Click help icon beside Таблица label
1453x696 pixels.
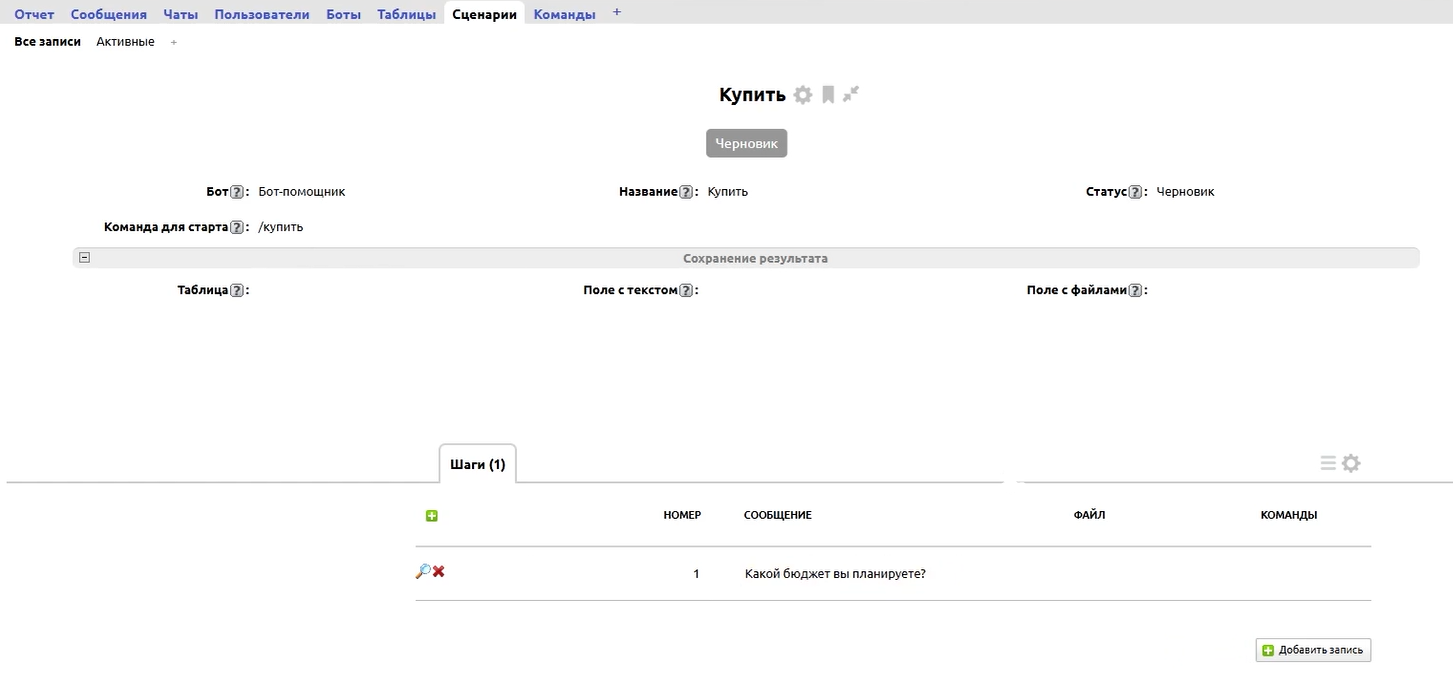[237, 291]
